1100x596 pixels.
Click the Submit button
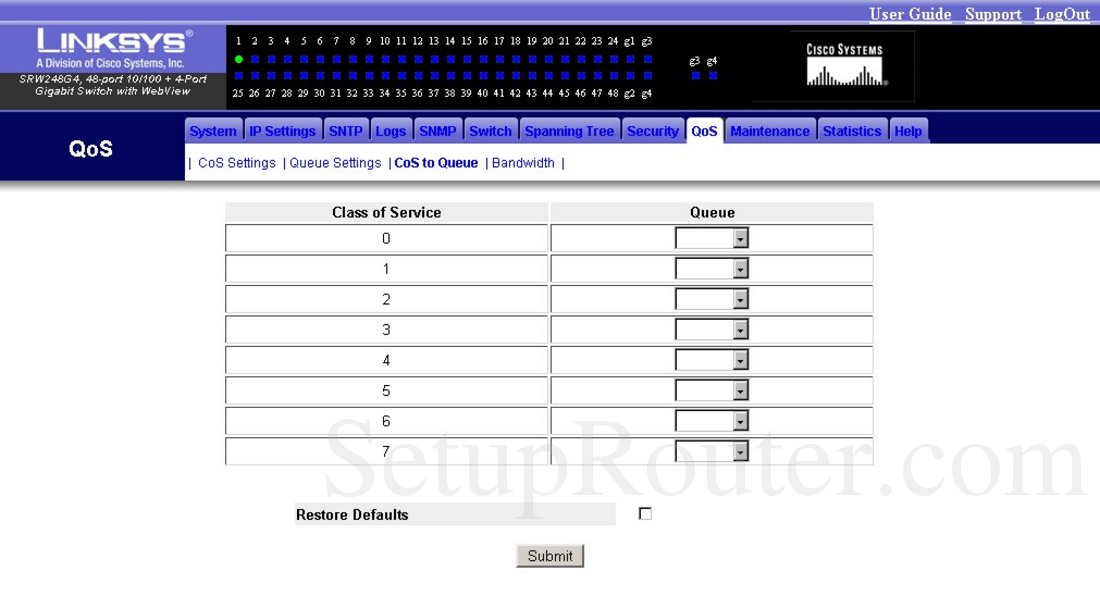549,555
